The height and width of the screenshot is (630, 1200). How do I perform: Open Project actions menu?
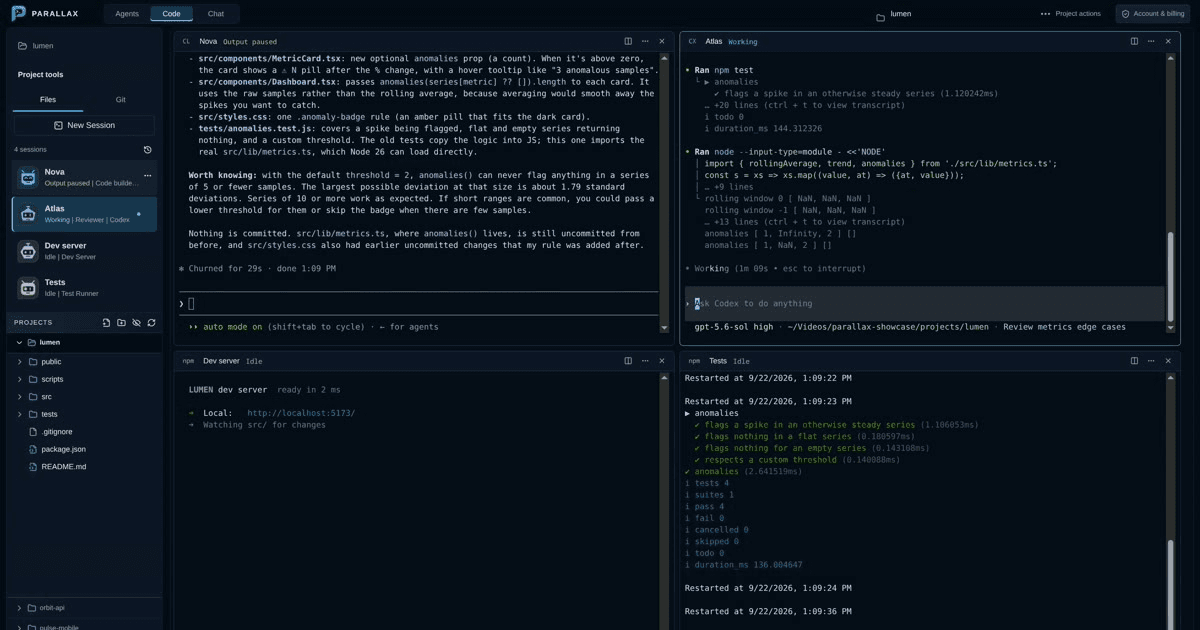click(x=1071, y=14)
